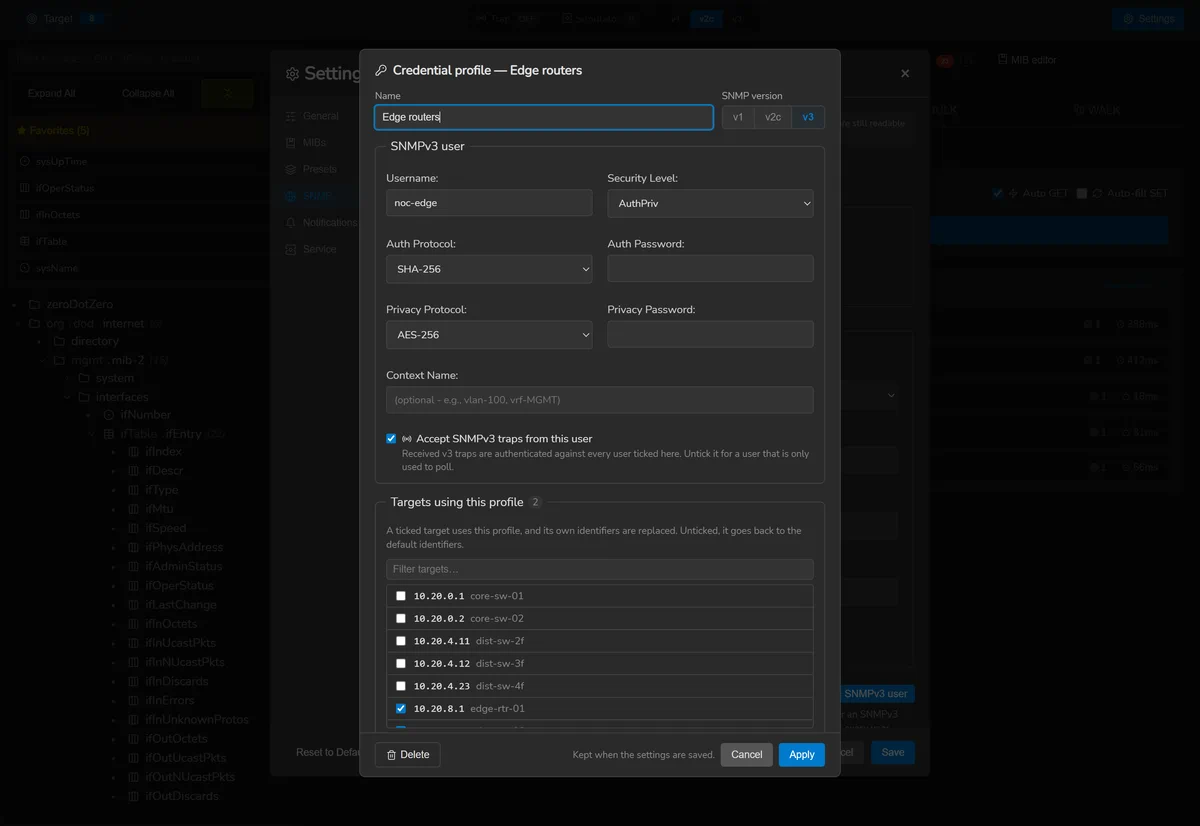Apply the Edge routers credential profile
Screen dimensions: 1200x826
point(802,754)
